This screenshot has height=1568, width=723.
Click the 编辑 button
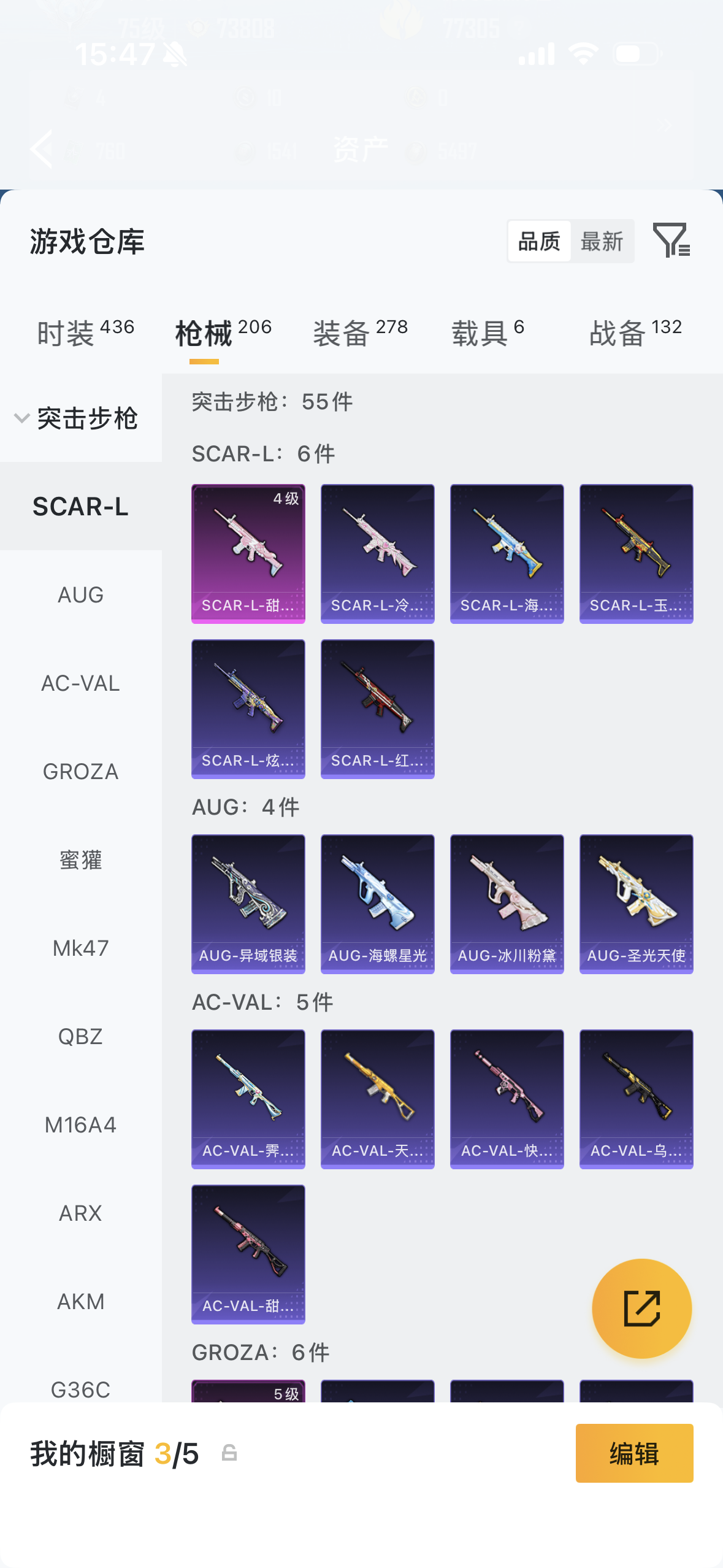point(634,1453)
